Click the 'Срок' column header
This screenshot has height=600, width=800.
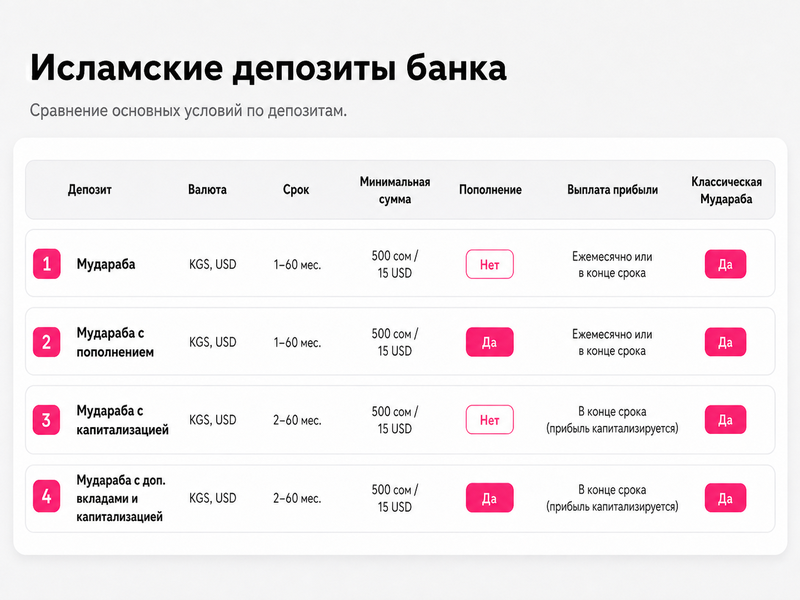click(x=296, y=190)
